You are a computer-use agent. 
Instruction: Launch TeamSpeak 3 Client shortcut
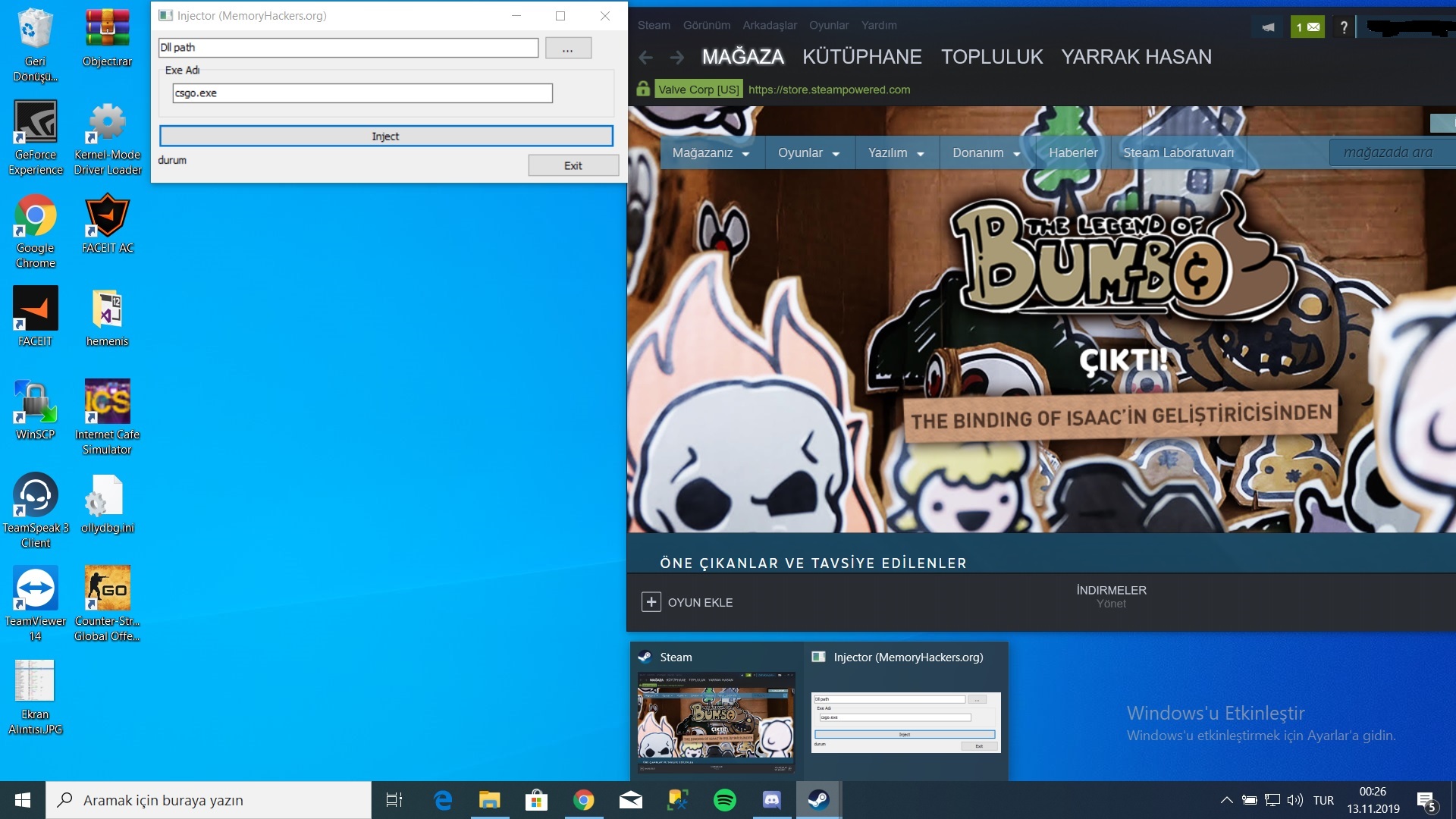pos(35,511)
